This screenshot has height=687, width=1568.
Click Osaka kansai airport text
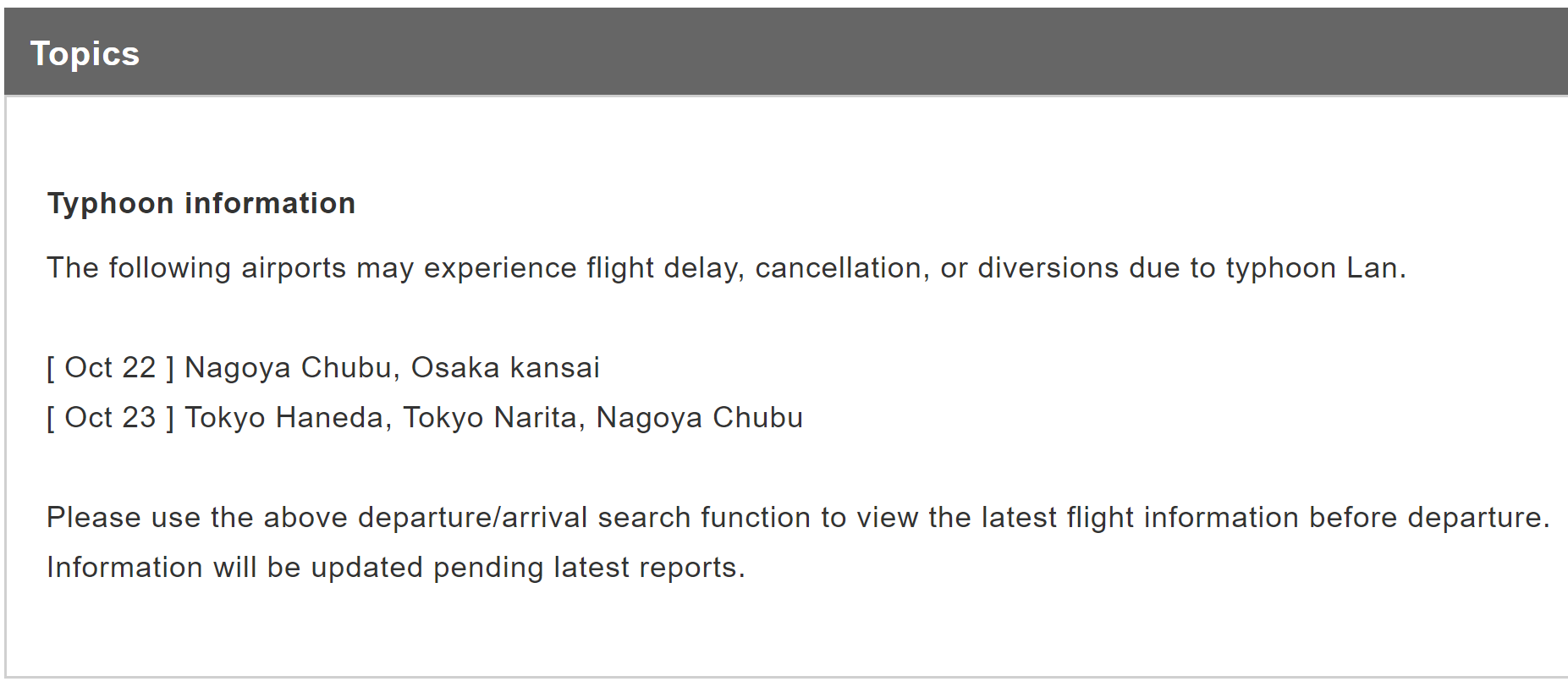(505, 368)
